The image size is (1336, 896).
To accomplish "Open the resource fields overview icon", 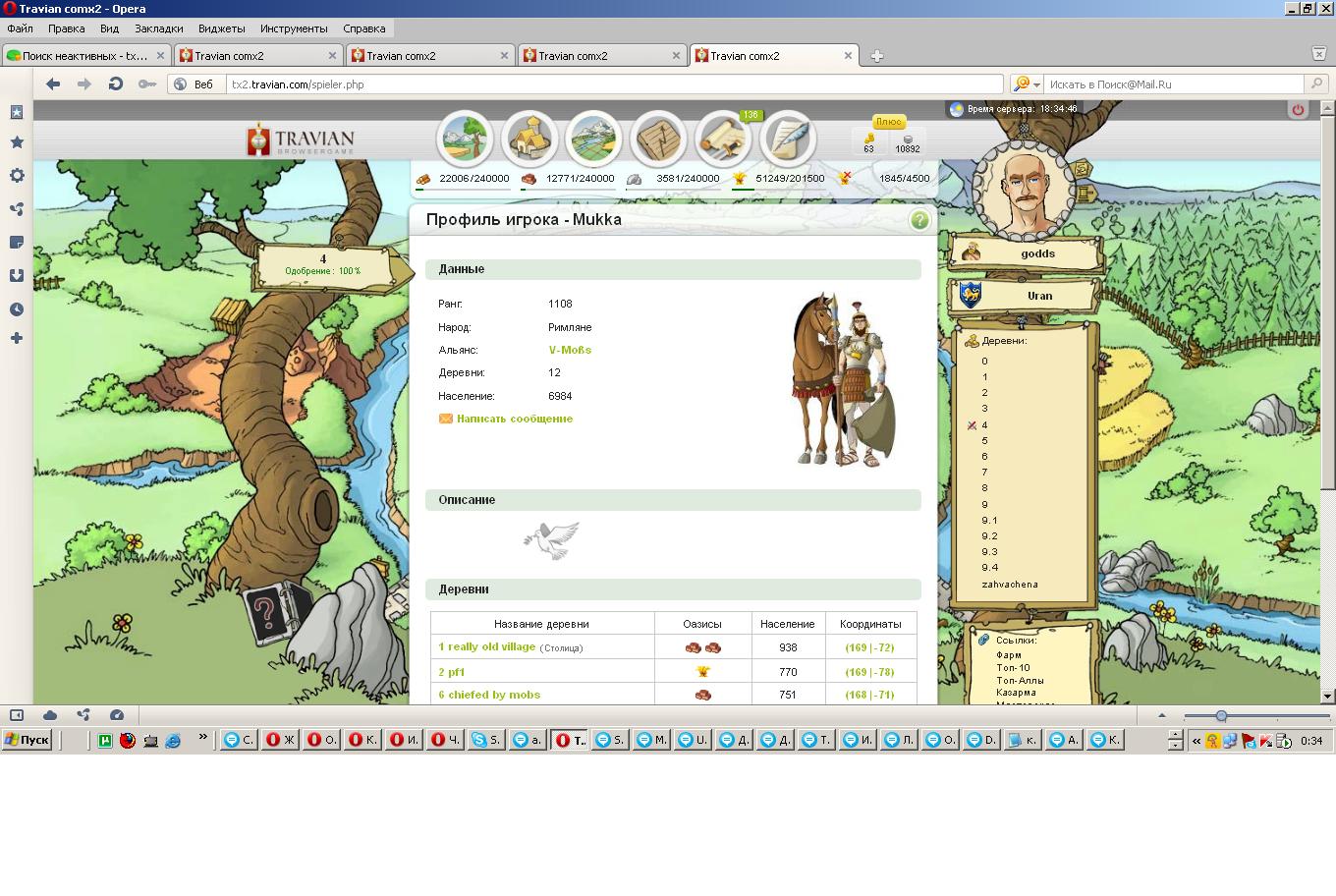I will tap(465, 140).
